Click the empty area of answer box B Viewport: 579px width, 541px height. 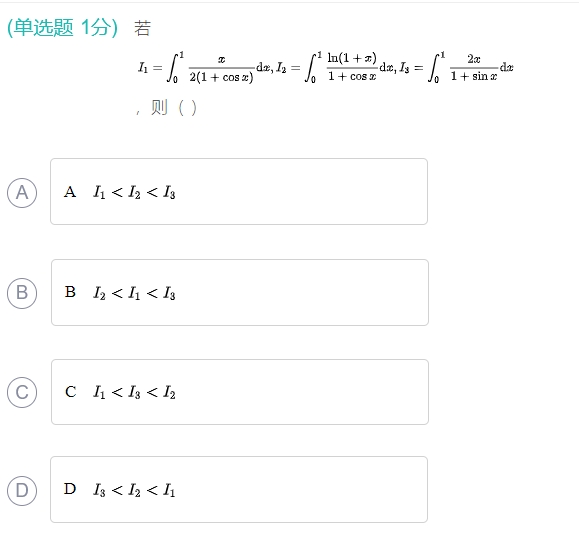pos(301,292)
